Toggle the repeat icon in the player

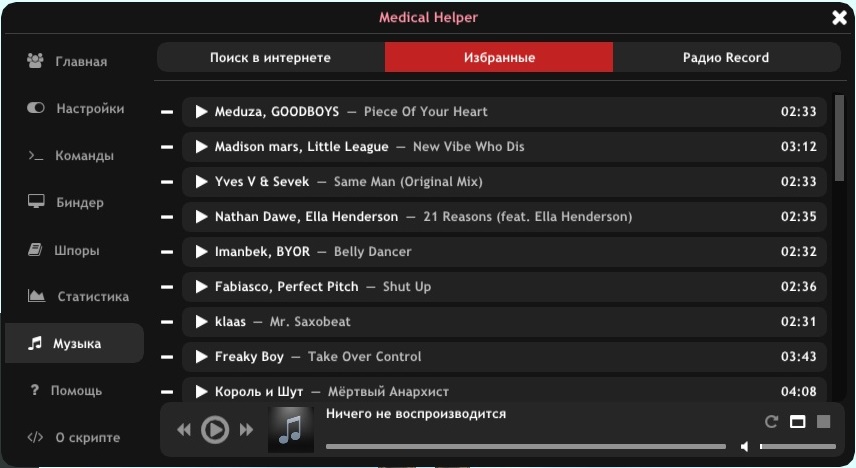click(x=771, y=422)
